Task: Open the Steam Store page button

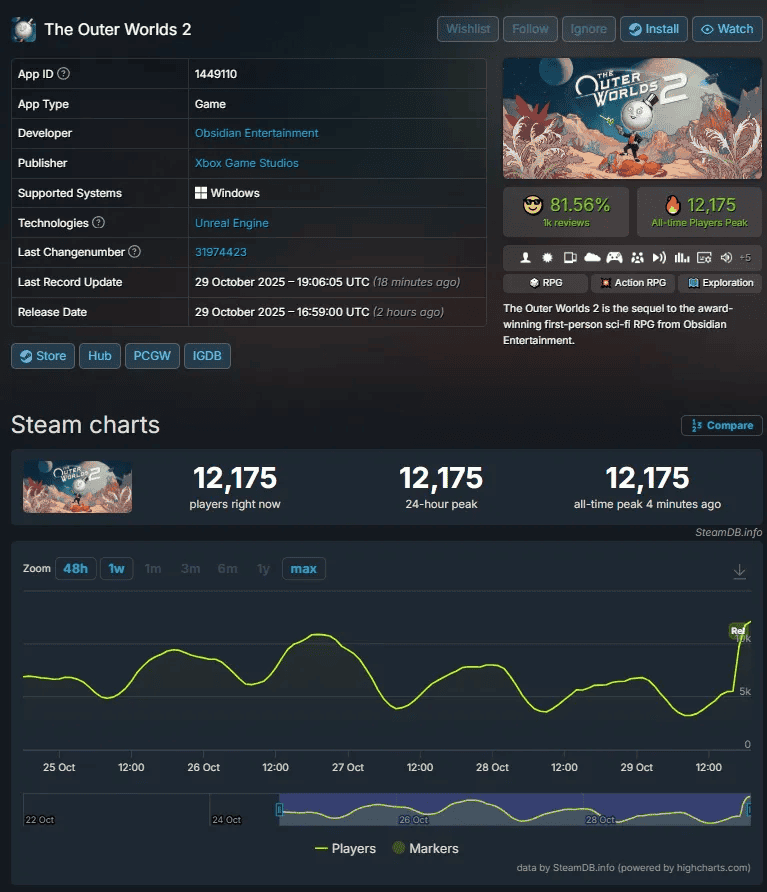Action: click(42, 356)
